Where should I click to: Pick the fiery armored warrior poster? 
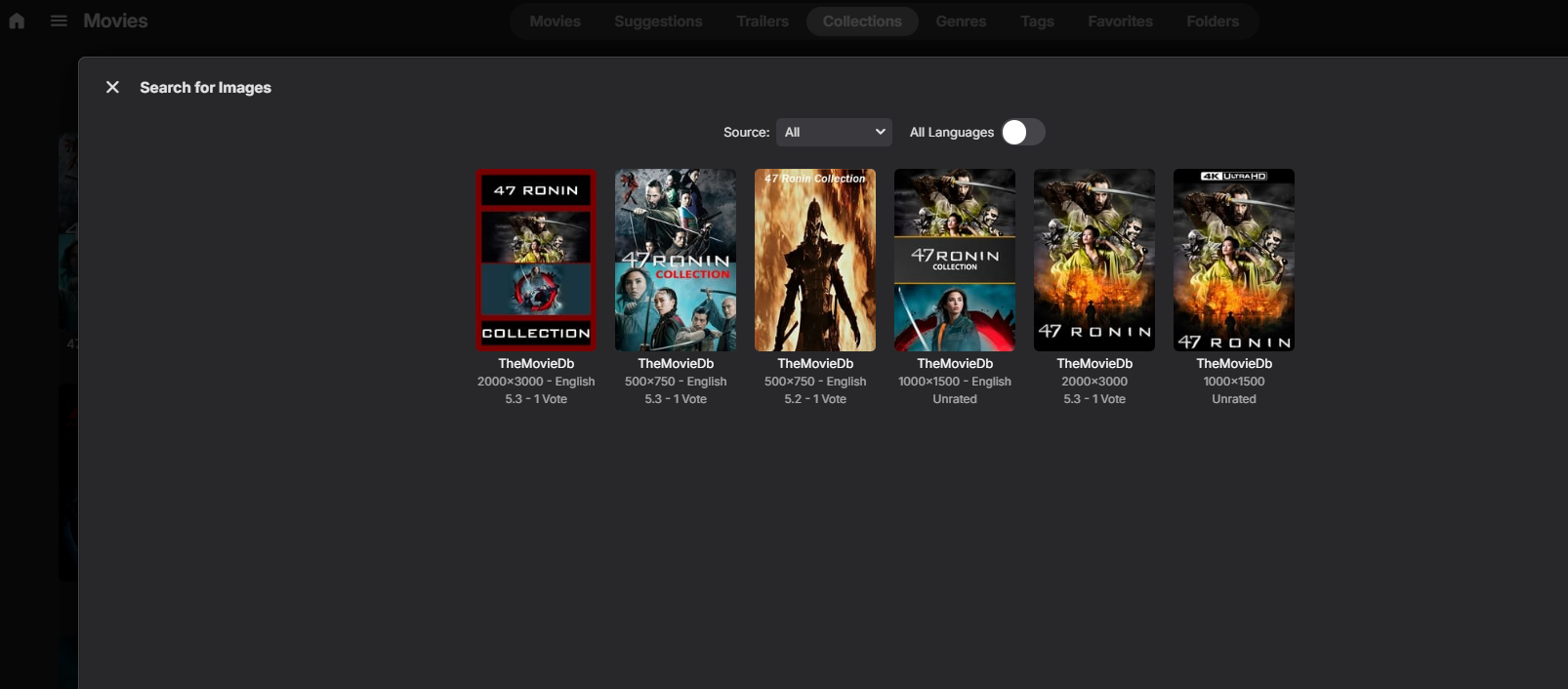tap(815, 260)
